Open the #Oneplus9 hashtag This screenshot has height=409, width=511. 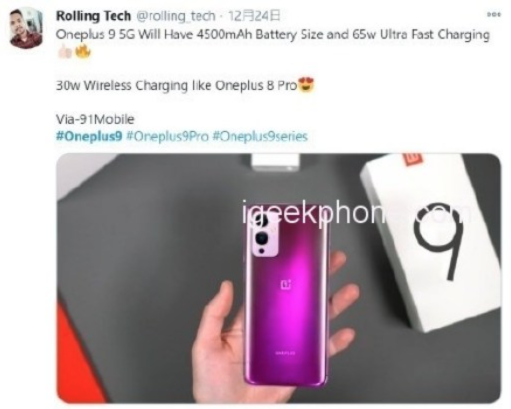click(89, 136)
